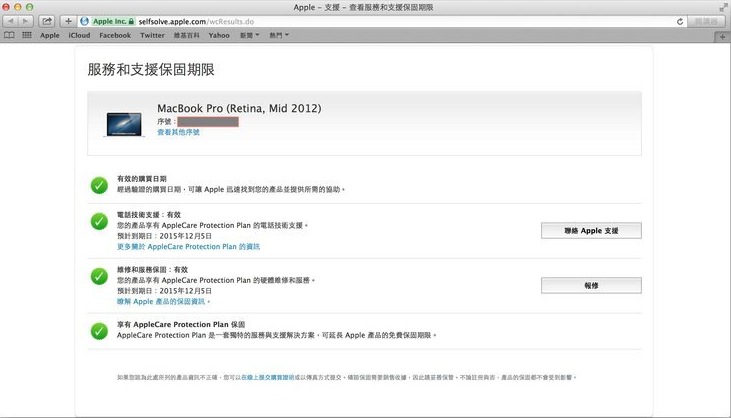Viewport: 731px width, 418px height.
Task: Open 瞭解 Apple 產品的保固資訊 link
Action: click(x=162, y=302)
